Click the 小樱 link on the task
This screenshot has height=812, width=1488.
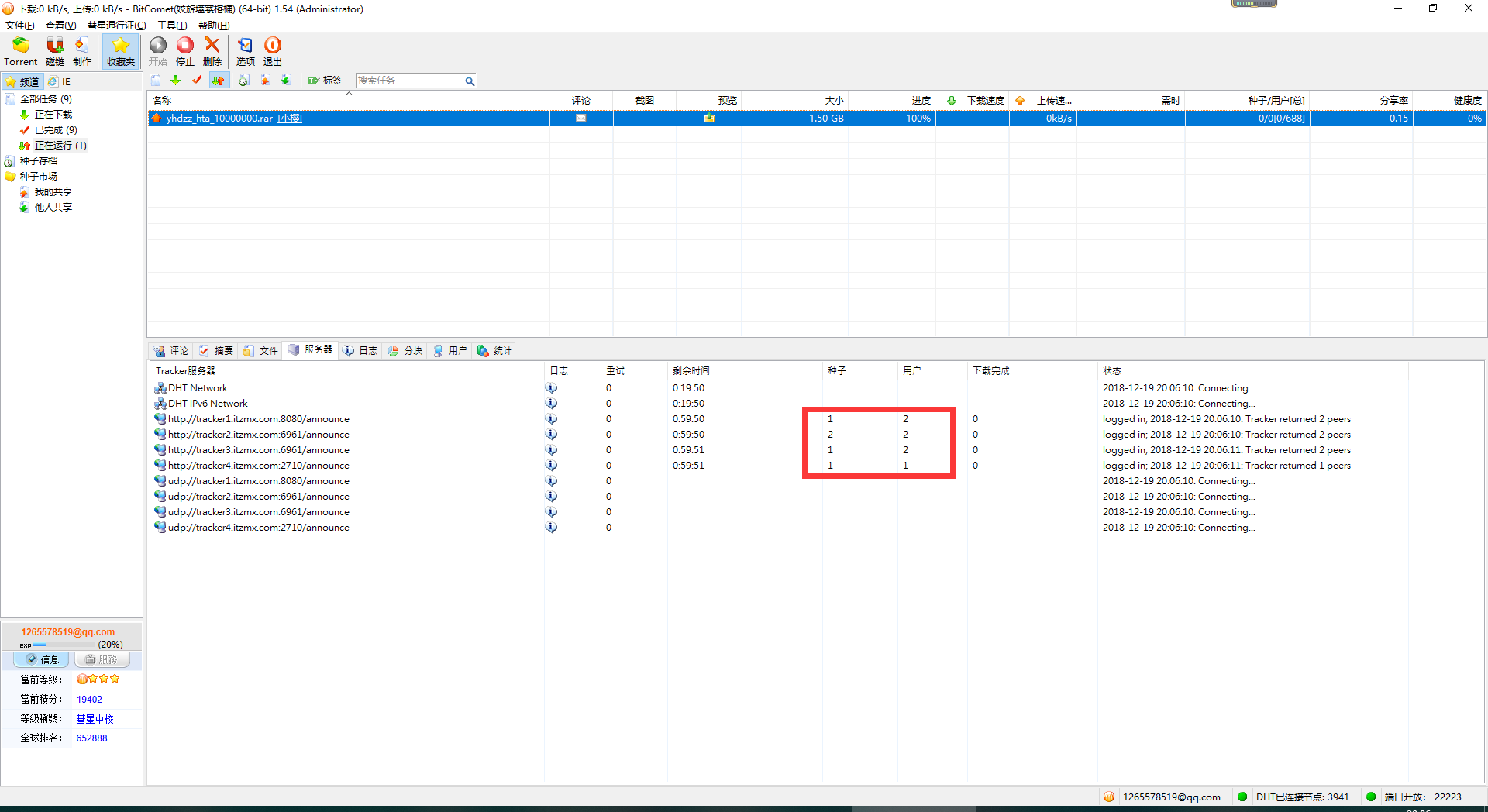tap(290, 119)
